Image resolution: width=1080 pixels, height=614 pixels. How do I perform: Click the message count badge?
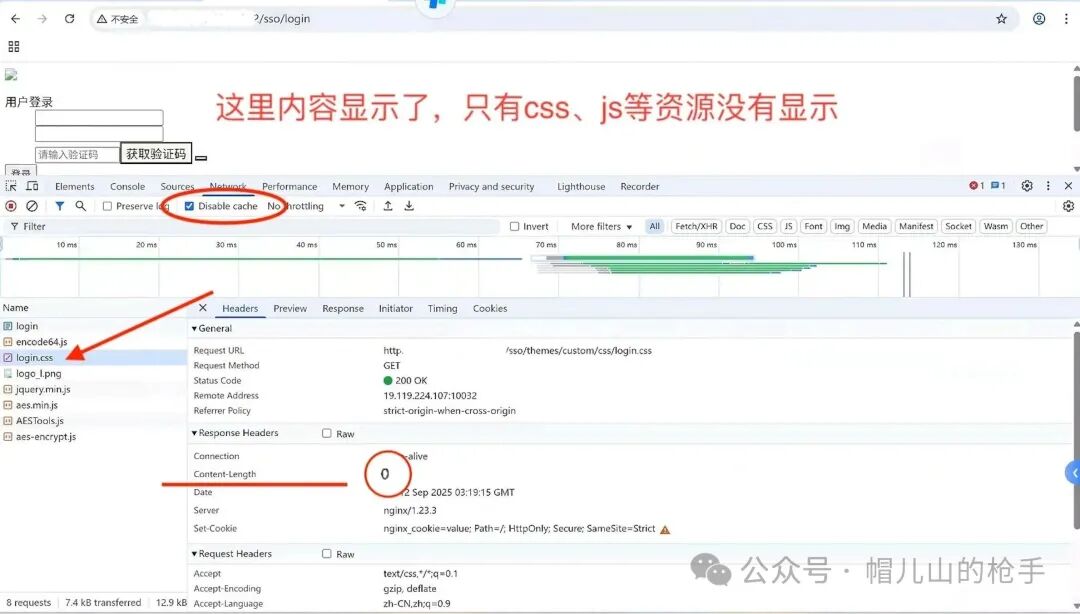998,186
